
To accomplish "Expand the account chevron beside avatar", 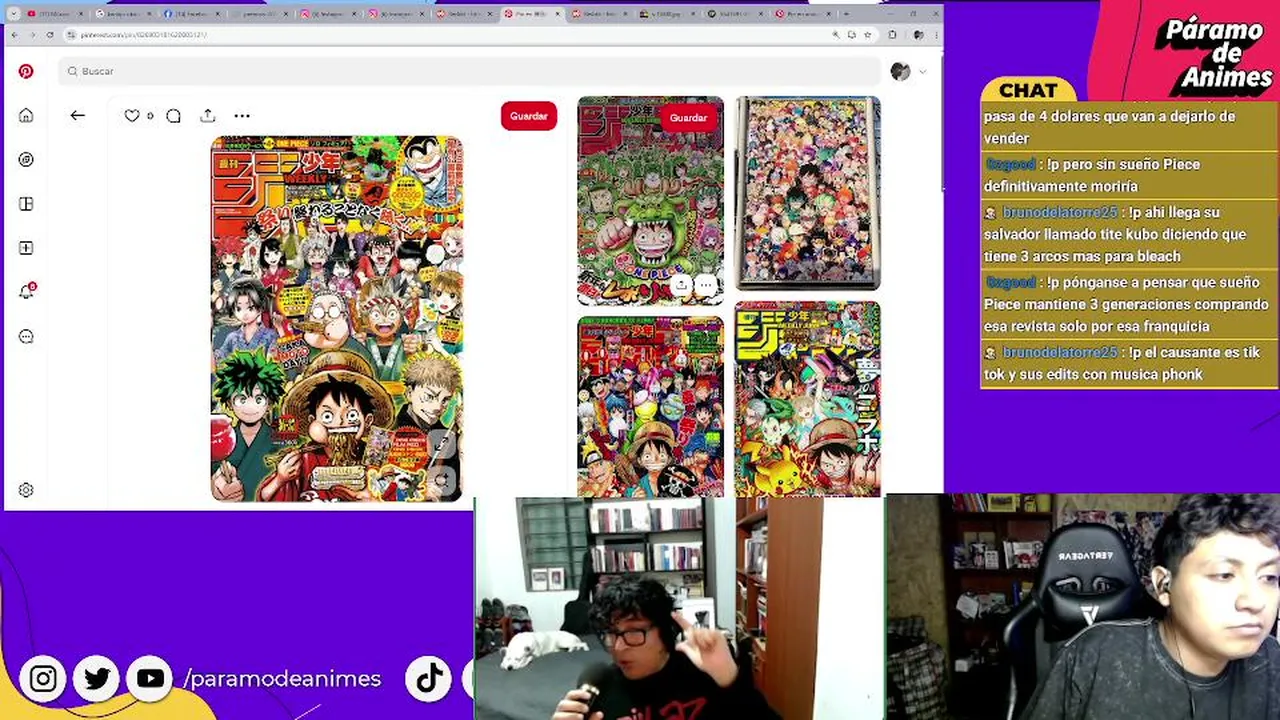I will pos(922,71).
